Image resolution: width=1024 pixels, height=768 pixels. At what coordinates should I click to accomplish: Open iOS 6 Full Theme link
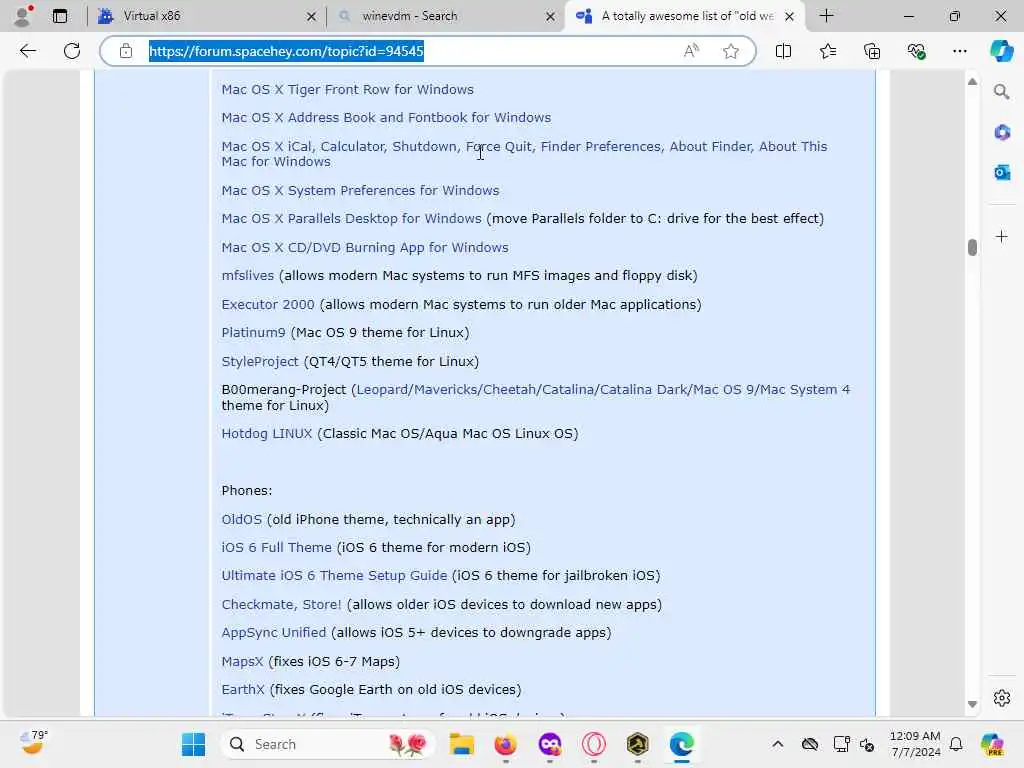(276, 547)
